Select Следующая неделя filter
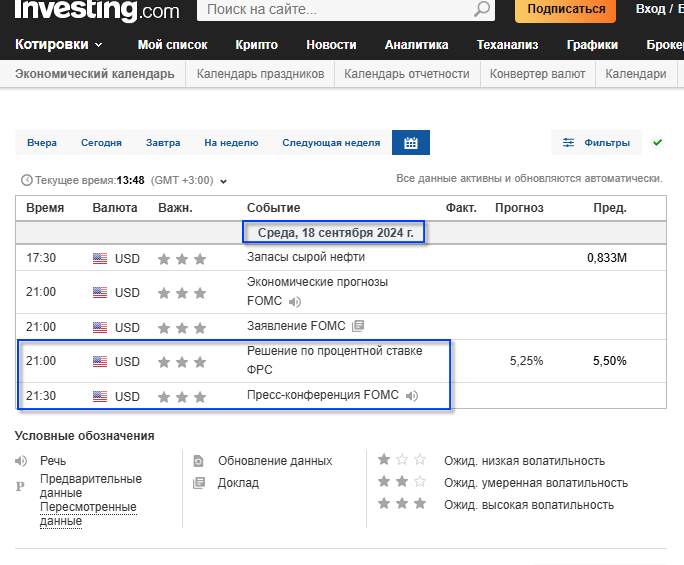The height and width of the screenshot is (565, 684). [x=331, y=143]
